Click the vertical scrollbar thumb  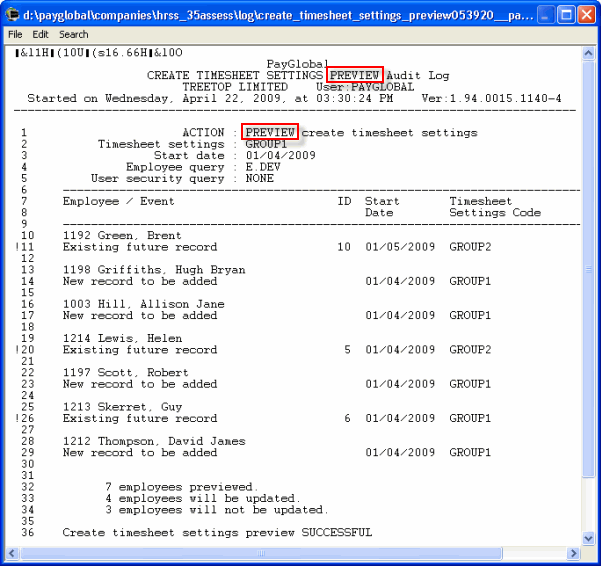[588, 269]
